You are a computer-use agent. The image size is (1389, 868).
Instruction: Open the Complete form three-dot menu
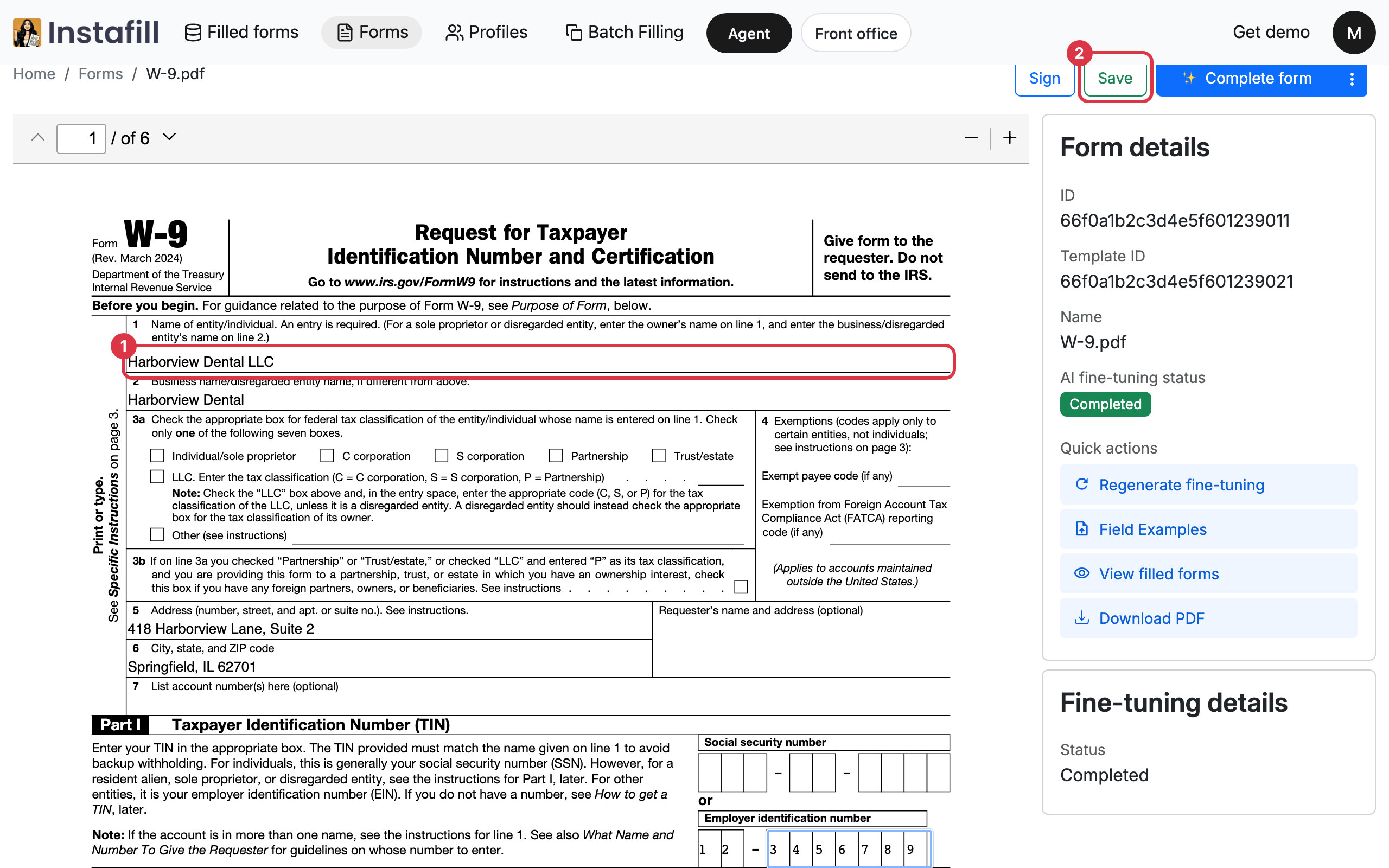pyautogui.click(x=1352, y=79)
